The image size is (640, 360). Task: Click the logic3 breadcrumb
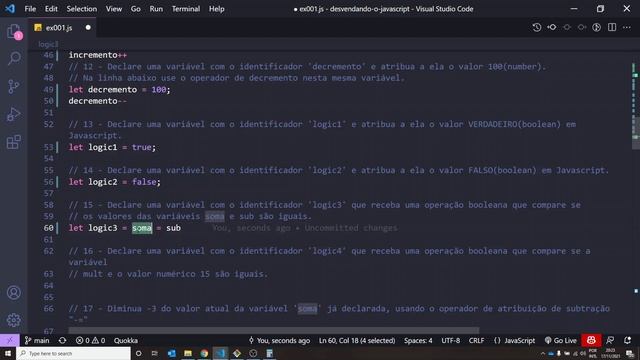click(x=48, y=44)
